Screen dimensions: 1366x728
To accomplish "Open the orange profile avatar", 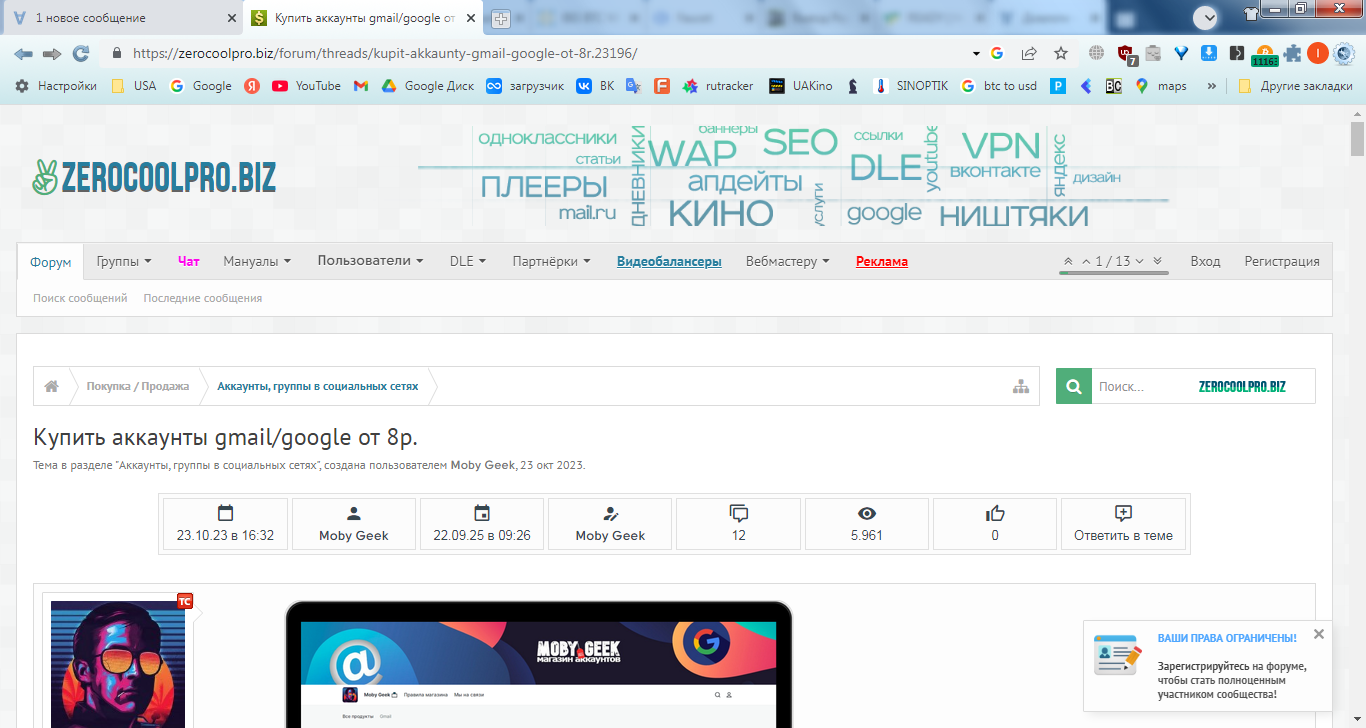I will point(1318,53).
